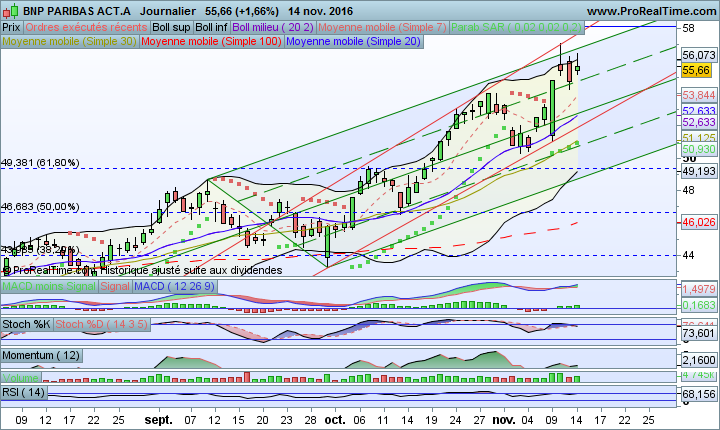Click the Volume panel label
Viewport: 720px width, 430px height.
[21, 378]
